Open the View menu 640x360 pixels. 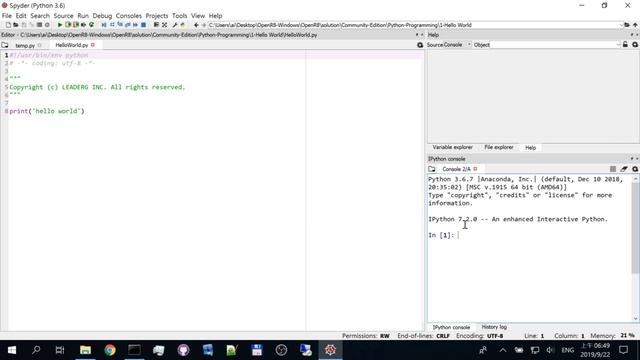[x=198, y=16]
